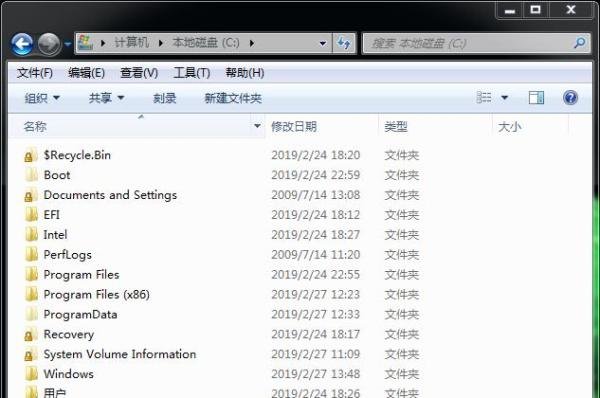This screenshot has height=398, width=600.
Task: Open help with the question mark icon
Action: (570, 98)
